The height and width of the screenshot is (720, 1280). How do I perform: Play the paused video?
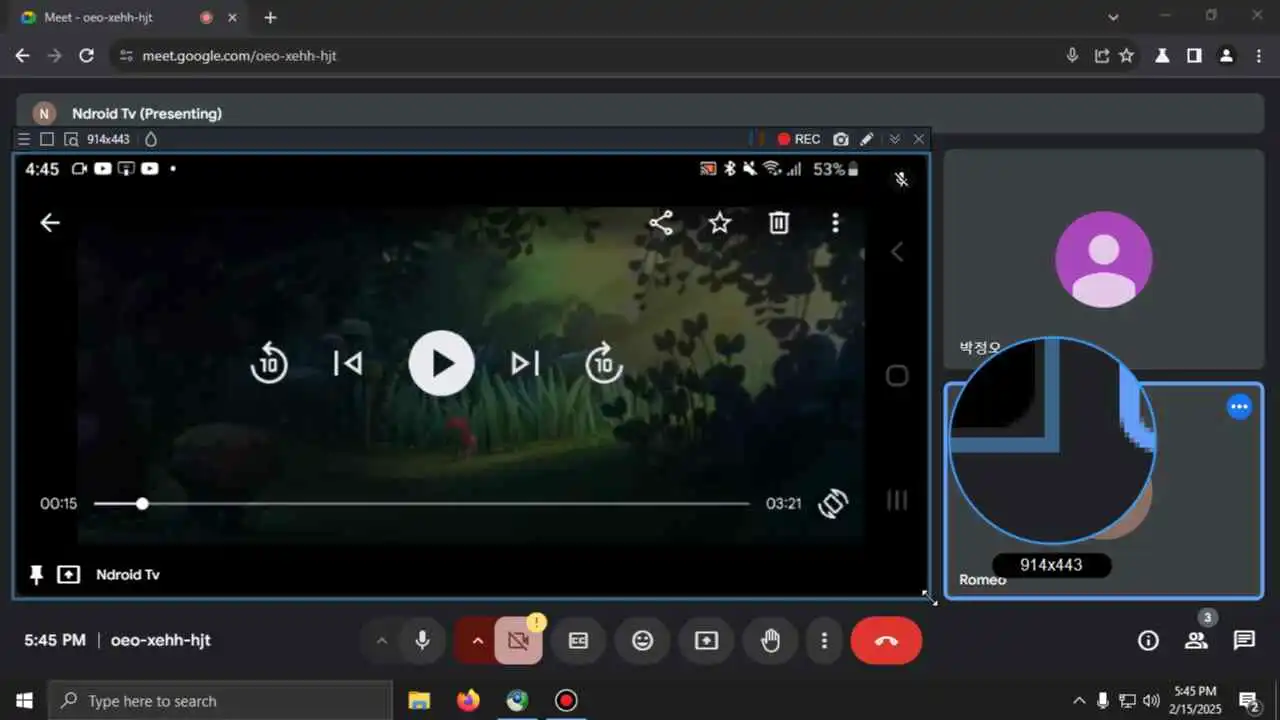[442, 363]
